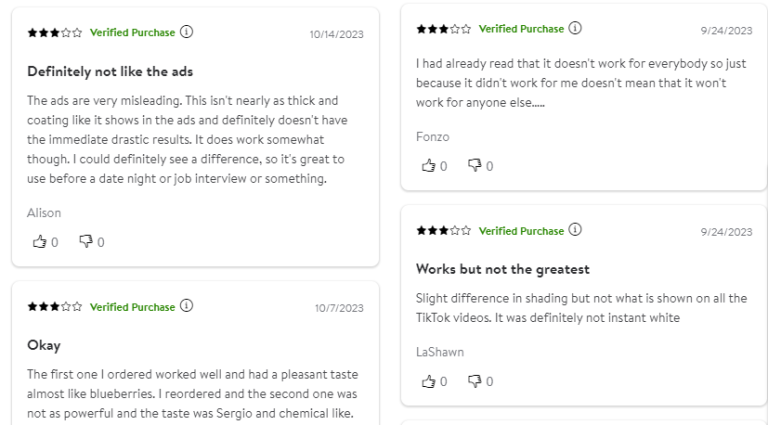Click star rating on Fonzo's review
The height and width of the screenshot is (425, 768).
coord(444,29)
